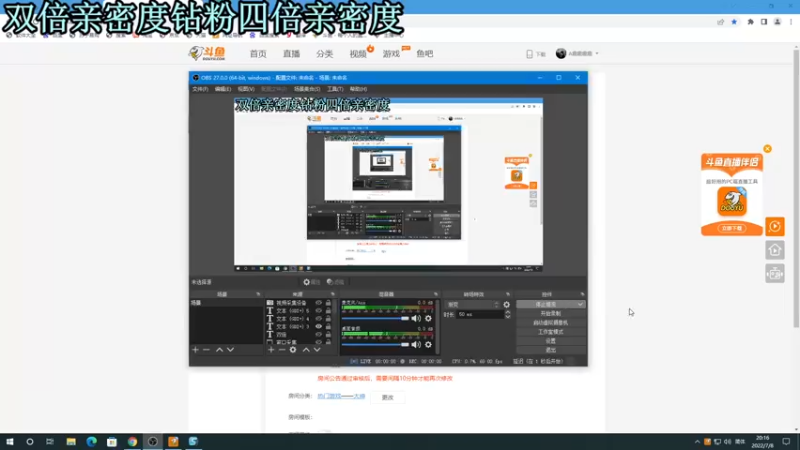Image resolution: width=800 pixels, height=450 pixels.
Task: Open the 帮助(H) menu in OBS
Action: pyautogui.click(x=358, y=89)
